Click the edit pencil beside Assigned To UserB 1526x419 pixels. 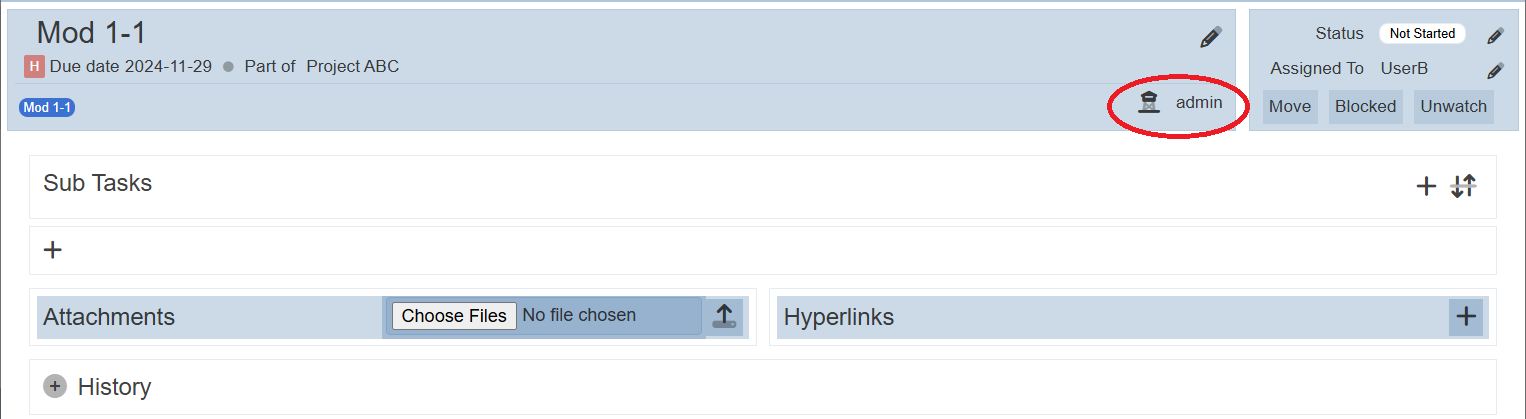pyautogui.click(x=1495, y=70)
